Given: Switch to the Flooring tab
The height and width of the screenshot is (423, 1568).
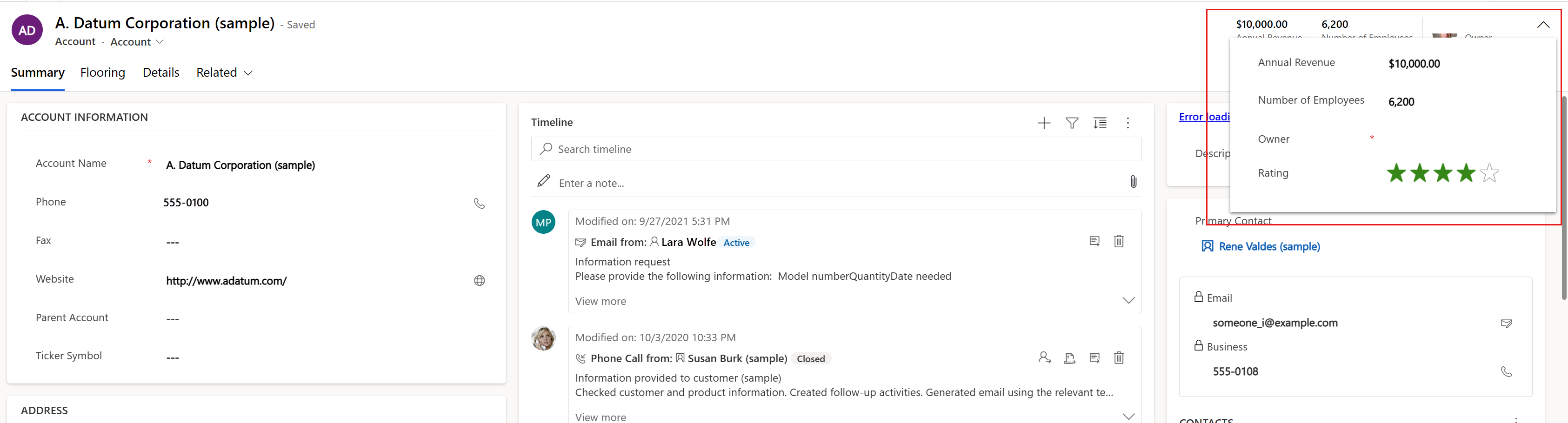Looking at the screenshot, I should [102, 72].
